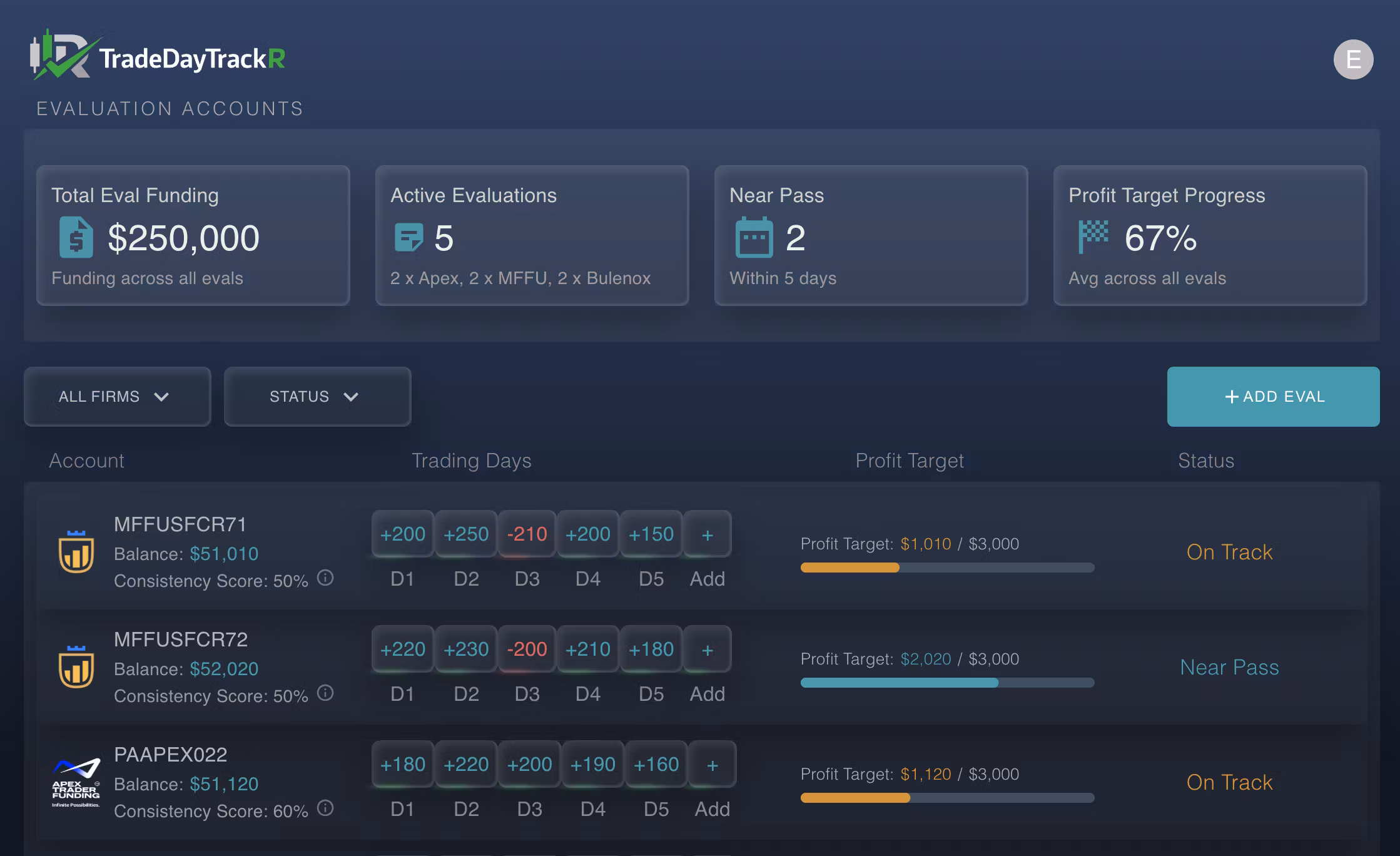Click the MFFUSFCR72 profit target progress bar
Viewport: 1400px width, 856px height.
[947, 683]
